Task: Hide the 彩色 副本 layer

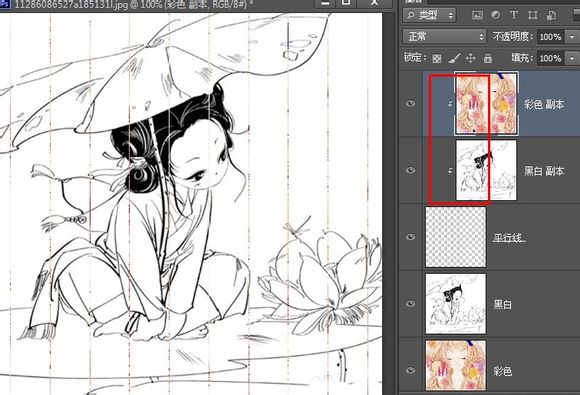Action: coord(410,104)
